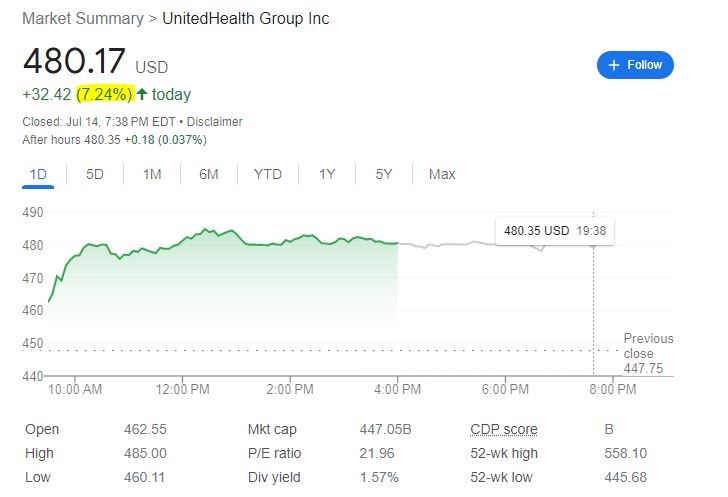The width and height of the screenshot is (728, 497).
Task: Click the chart at 4:00 PM mark
Action: [x=397, y=388]
